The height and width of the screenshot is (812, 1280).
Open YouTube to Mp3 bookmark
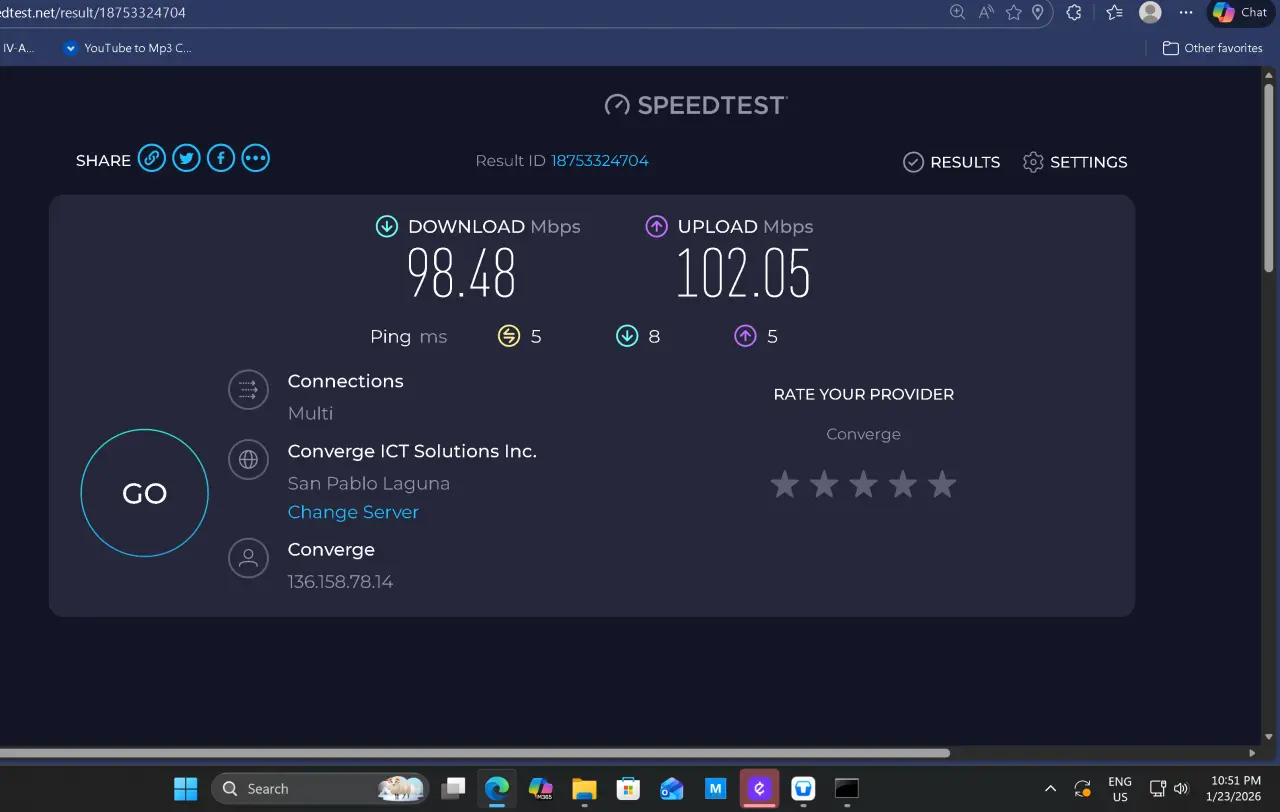pos(127,48)
